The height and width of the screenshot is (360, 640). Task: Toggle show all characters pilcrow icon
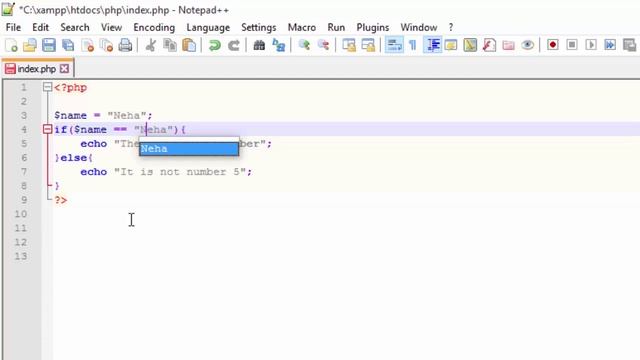point(413,45)
